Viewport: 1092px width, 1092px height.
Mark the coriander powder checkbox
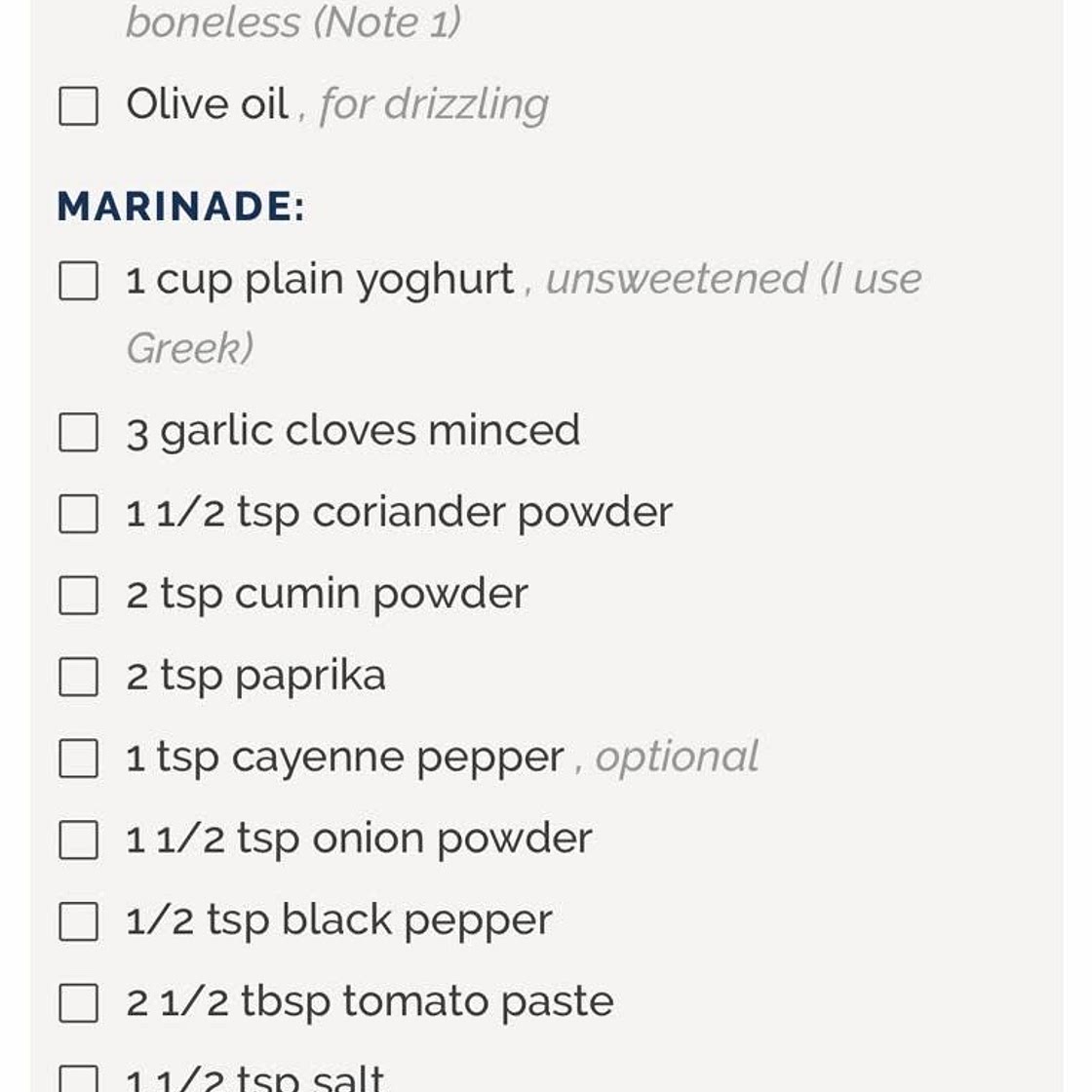(x=79, y=514)
